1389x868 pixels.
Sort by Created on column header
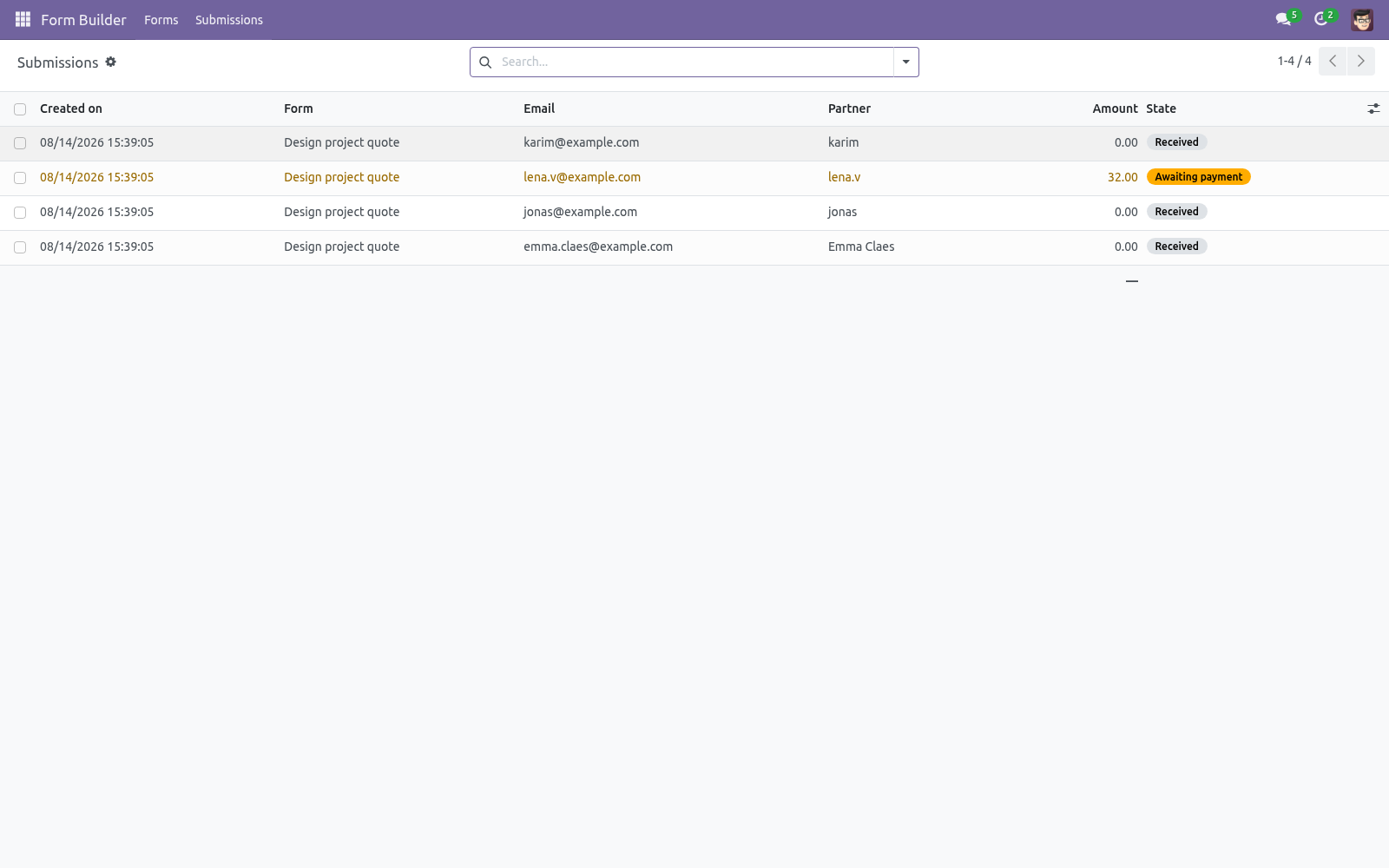point(71,108)
